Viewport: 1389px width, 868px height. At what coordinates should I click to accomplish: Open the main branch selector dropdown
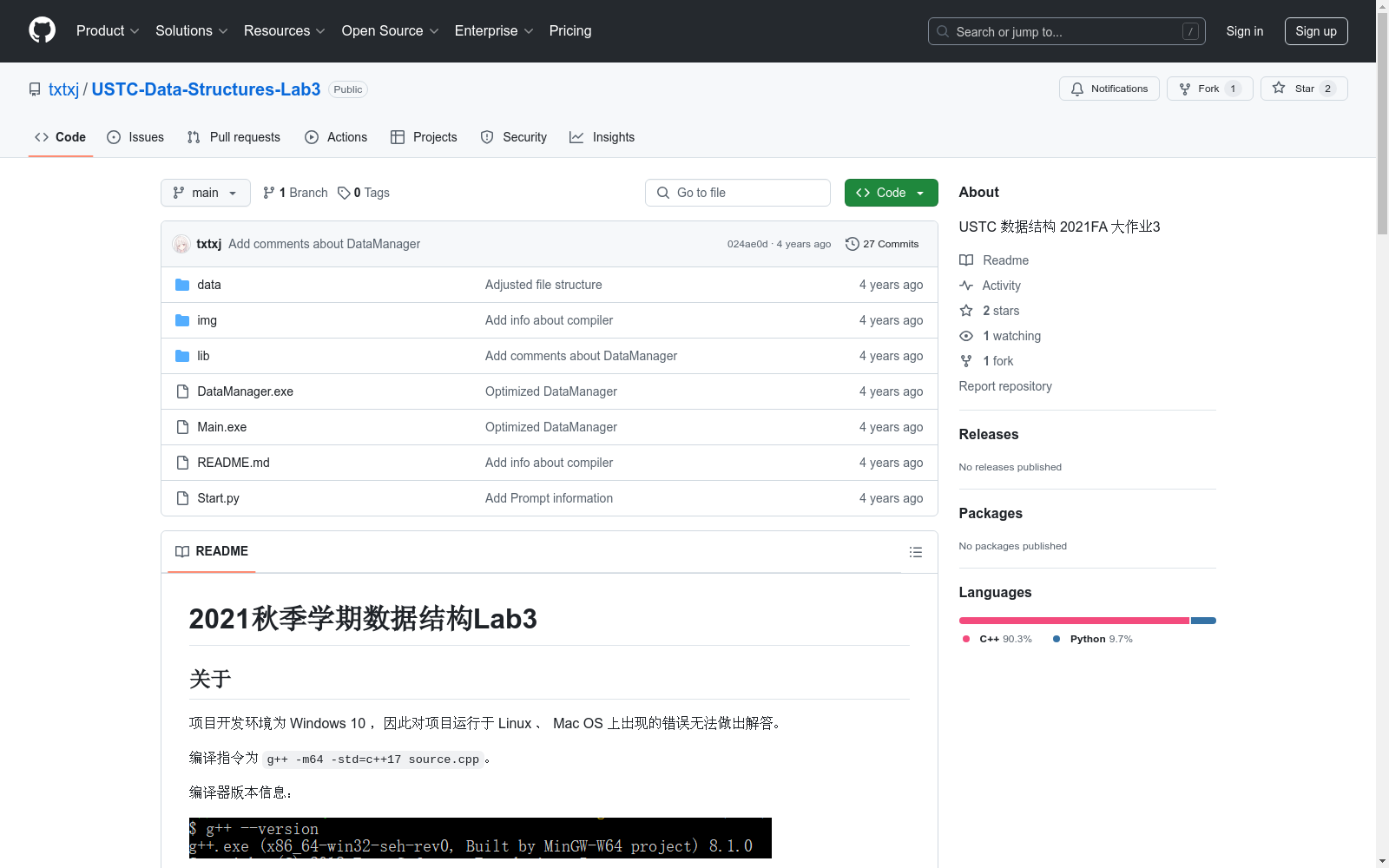point(206,193)
